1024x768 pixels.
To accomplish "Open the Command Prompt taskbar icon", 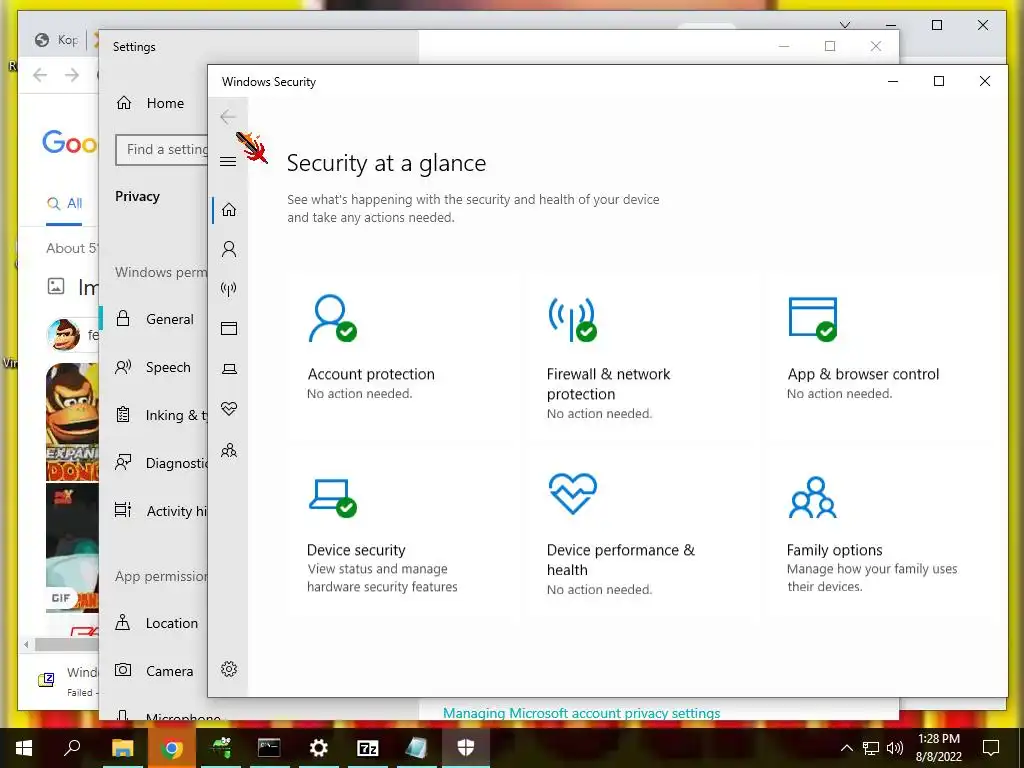I will click(x=269, y=748).
